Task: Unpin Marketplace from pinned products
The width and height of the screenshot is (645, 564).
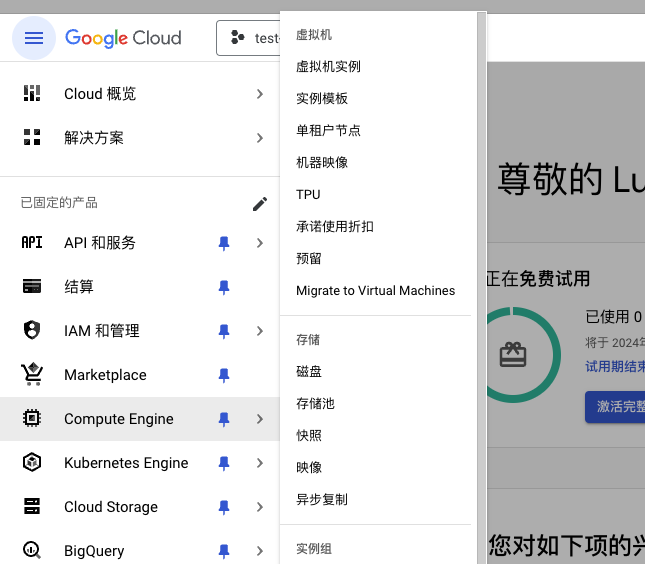Action: (224, 375)
